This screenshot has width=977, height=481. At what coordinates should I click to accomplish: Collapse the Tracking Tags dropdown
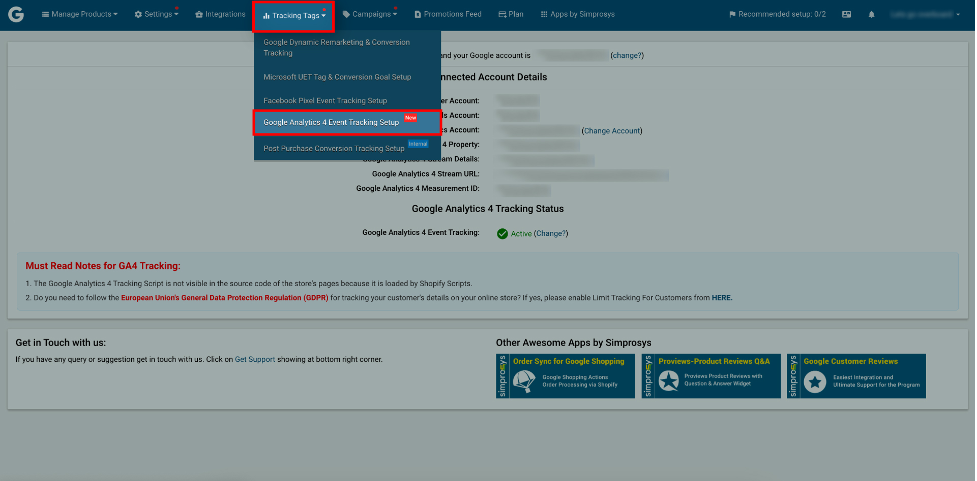click(x=293, y=16)
